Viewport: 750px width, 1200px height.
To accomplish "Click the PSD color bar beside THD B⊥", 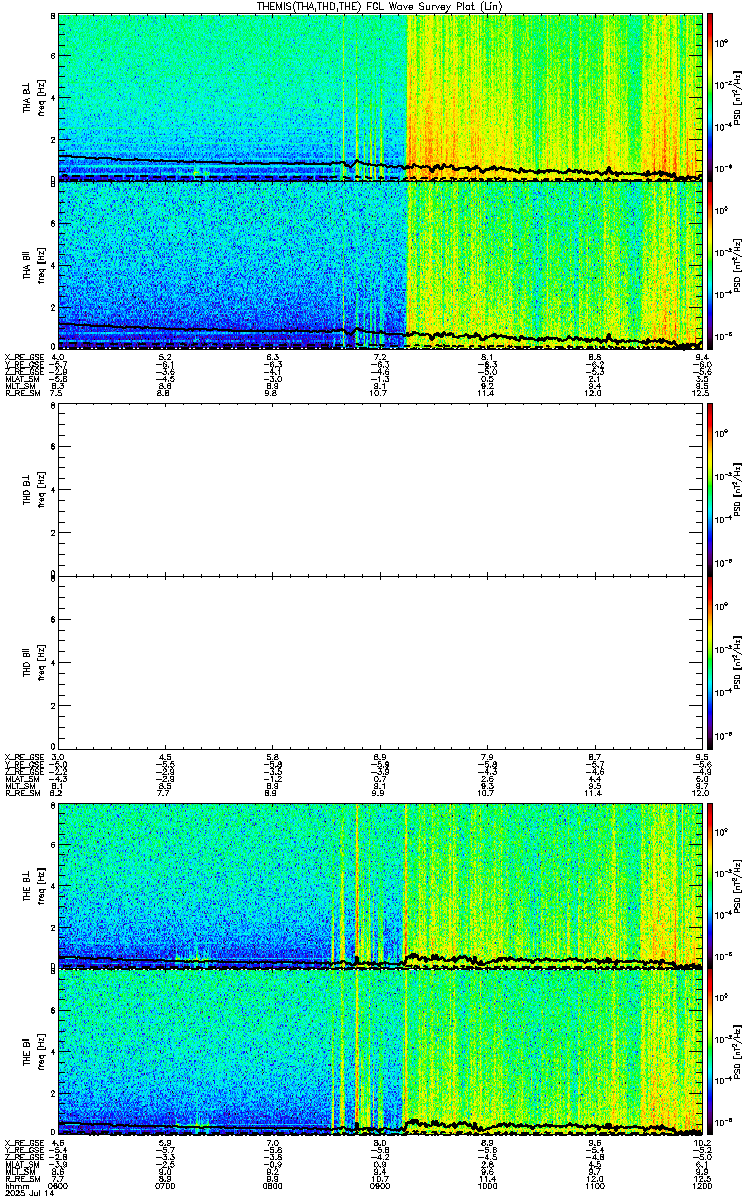I will [x=710, y=490].
